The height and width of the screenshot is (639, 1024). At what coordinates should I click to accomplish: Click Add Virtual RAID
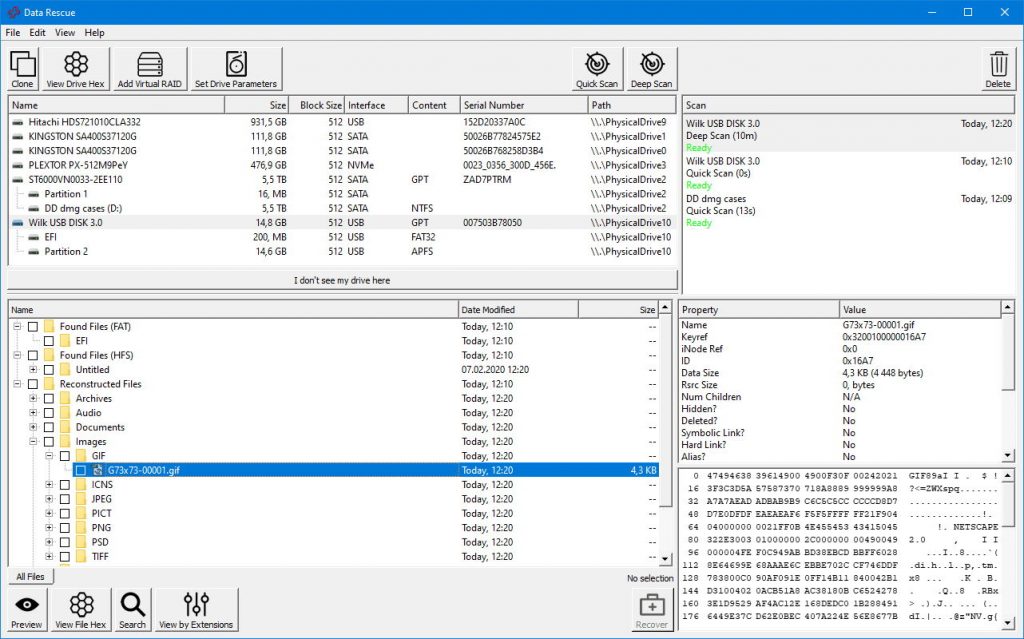pyautogui.click(x=149, y=67)
